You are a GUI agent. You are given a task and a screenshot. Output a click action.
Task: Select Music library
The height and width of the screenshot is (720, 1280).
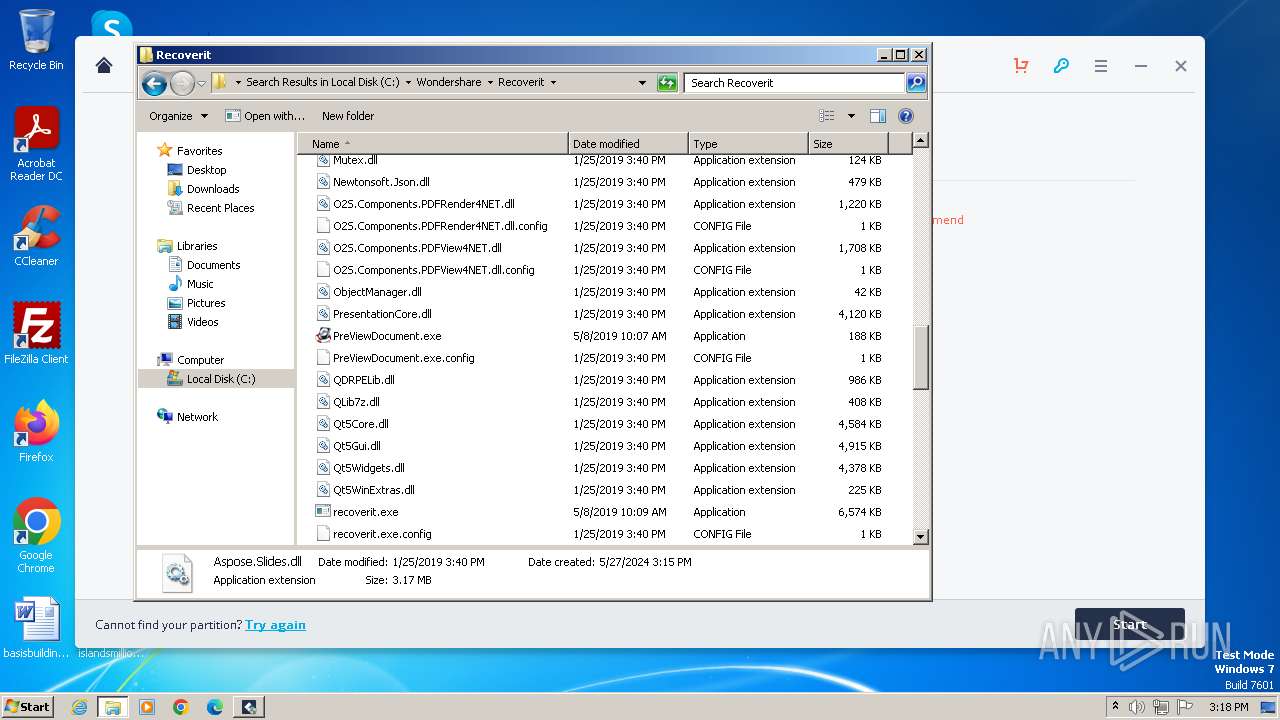200,284
